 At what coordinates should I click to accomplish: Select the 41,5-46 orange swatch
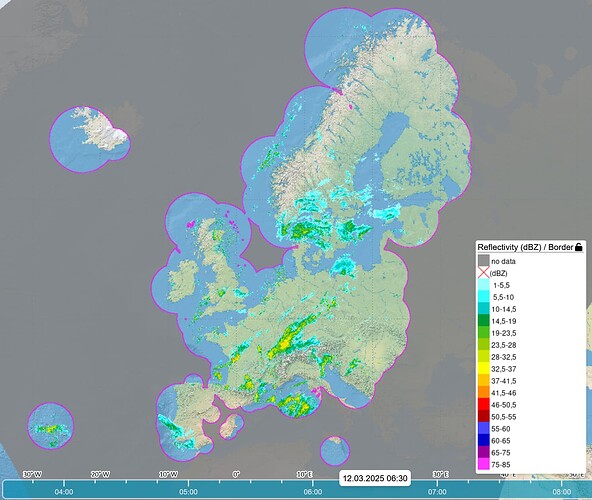click(x=484, y=393)
